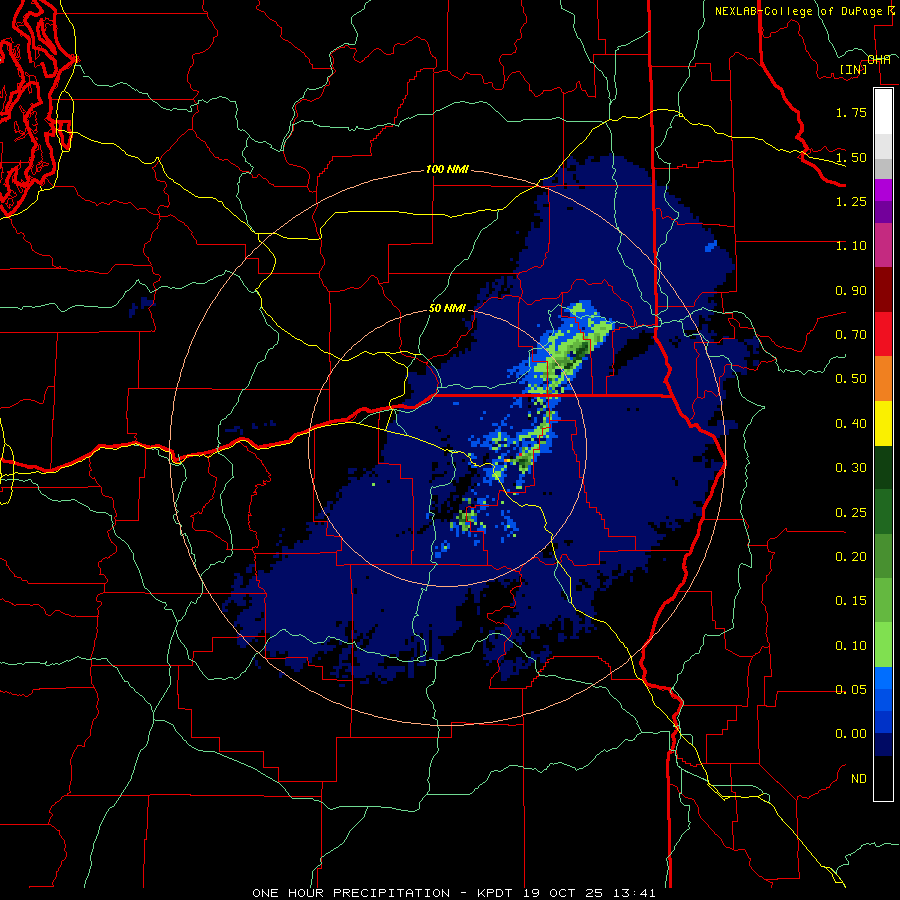The height and width of the screenshot is (900, 900).
Task: Click the "1.75" legend value
Action: coord(851,112)
